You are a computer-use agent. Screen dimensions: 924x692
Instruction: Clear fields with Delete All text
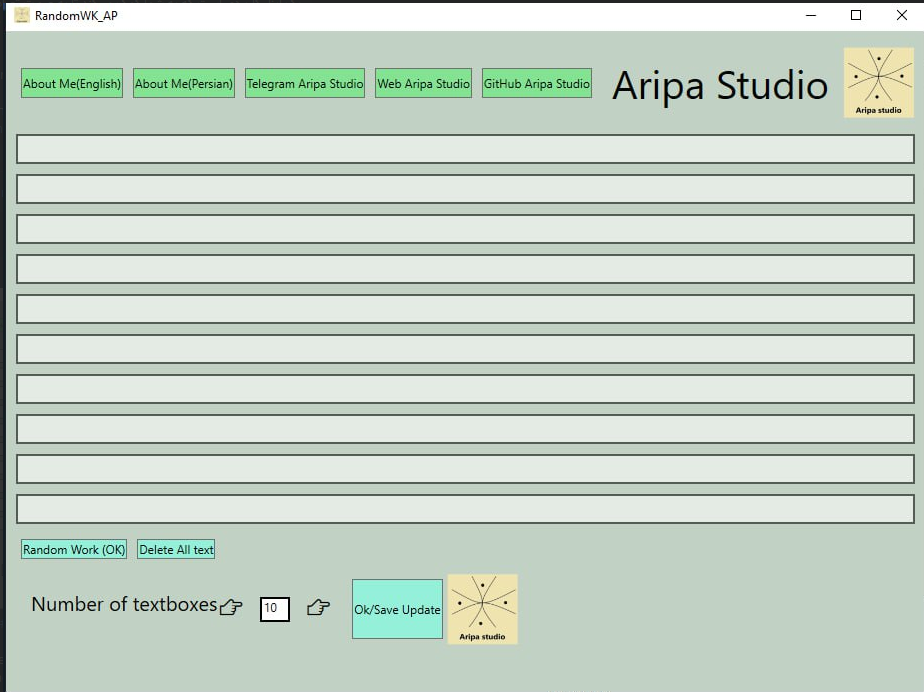click(176, 549)
